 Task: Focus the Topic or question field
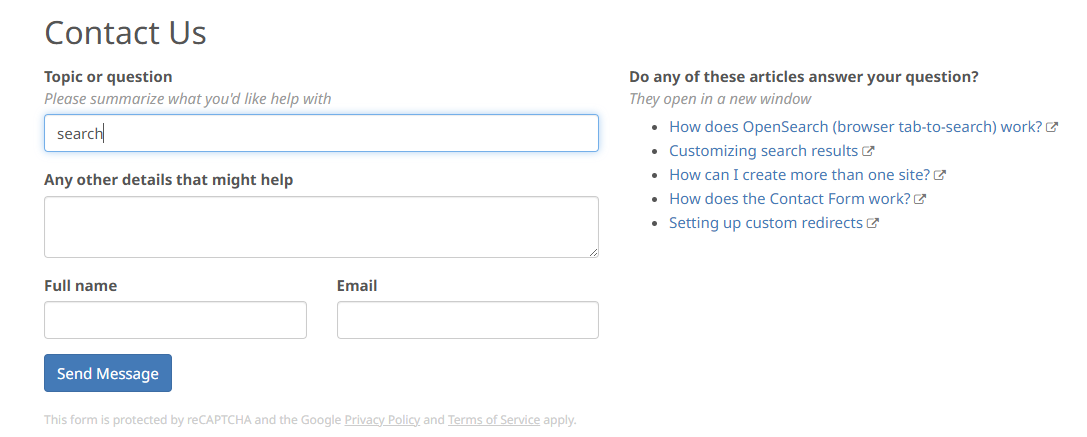321,133
